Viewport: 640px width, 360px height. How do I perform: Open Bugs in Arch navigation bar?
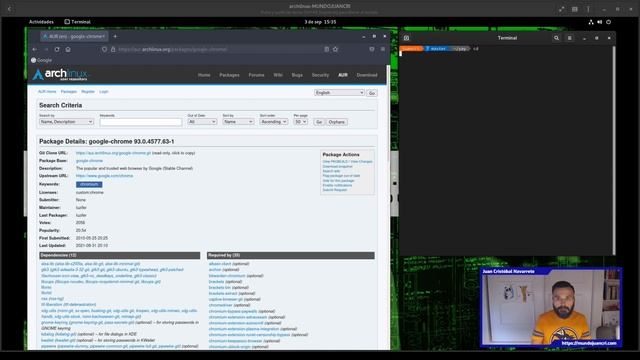[x=297, y=75]
